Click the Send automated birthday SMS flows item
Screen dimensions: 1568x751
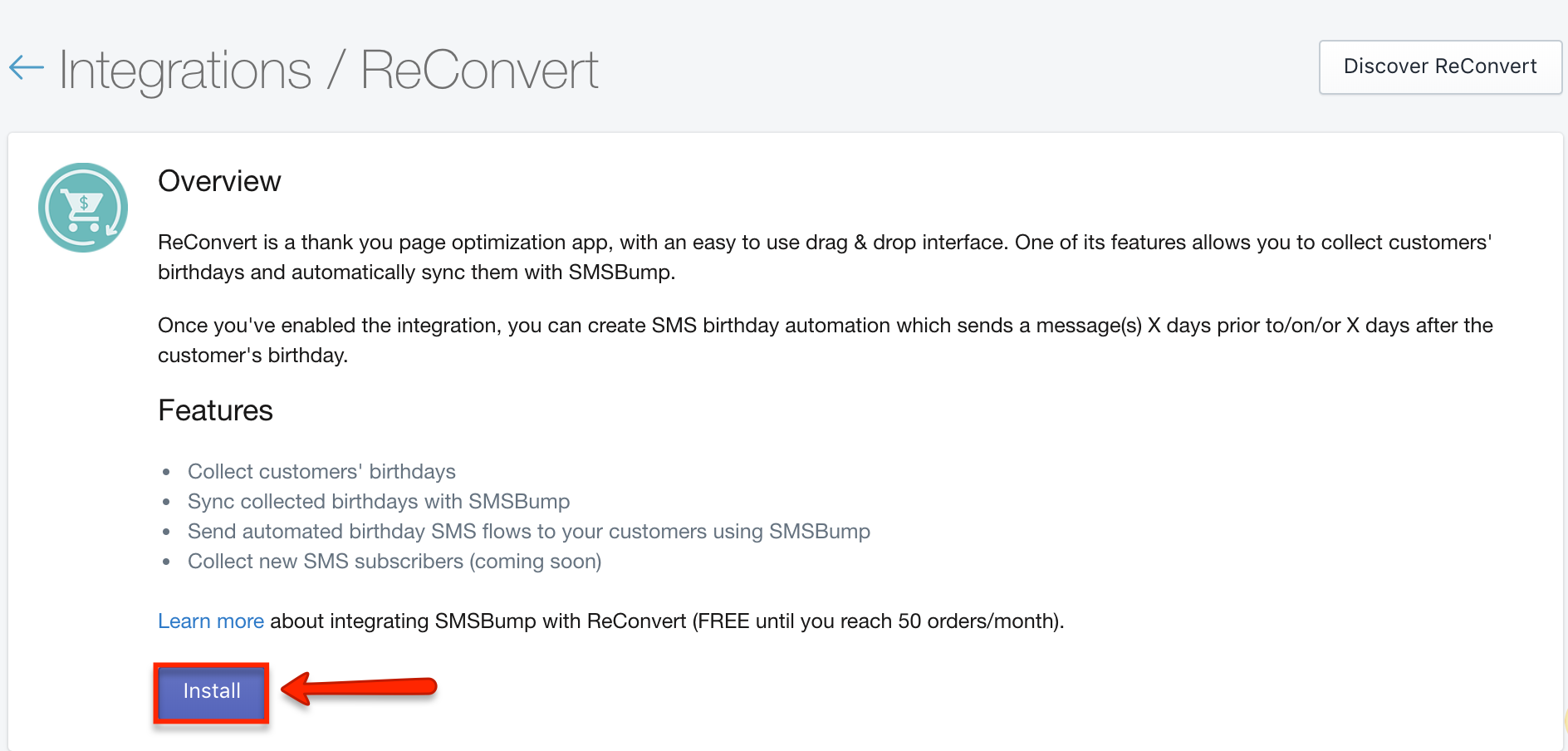529,532
